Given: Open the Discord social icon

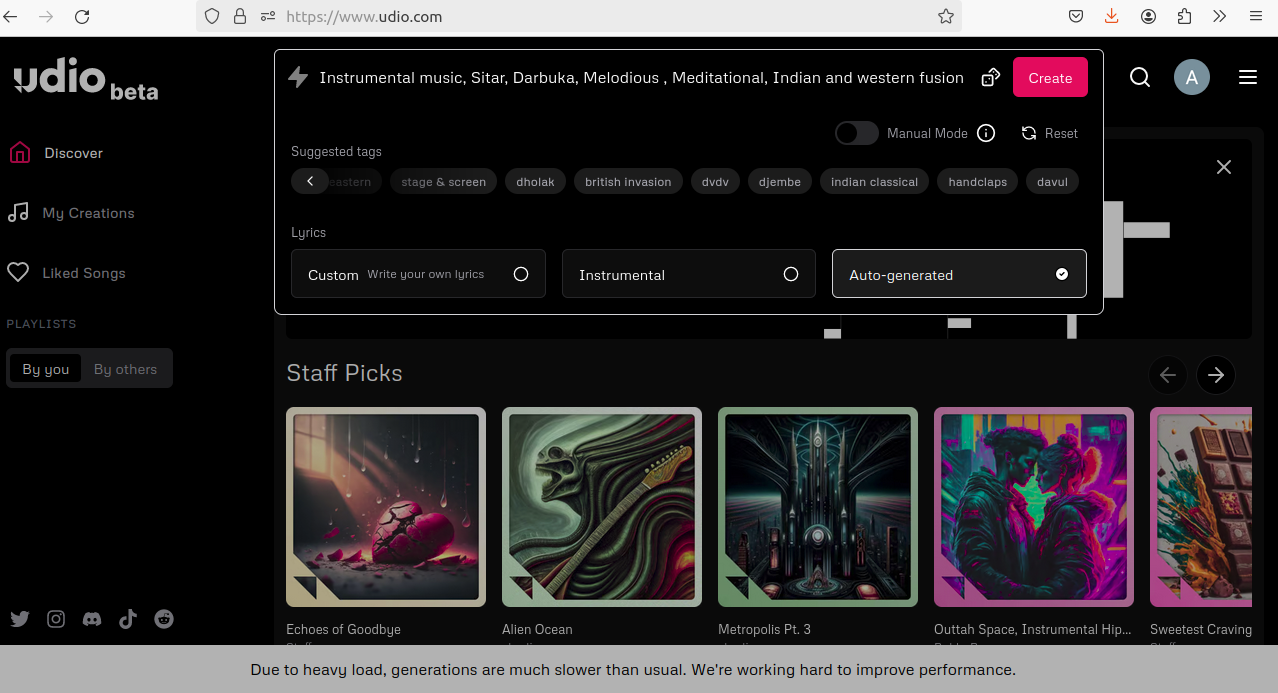Looking at the screenshot, I should pos(92,619).
